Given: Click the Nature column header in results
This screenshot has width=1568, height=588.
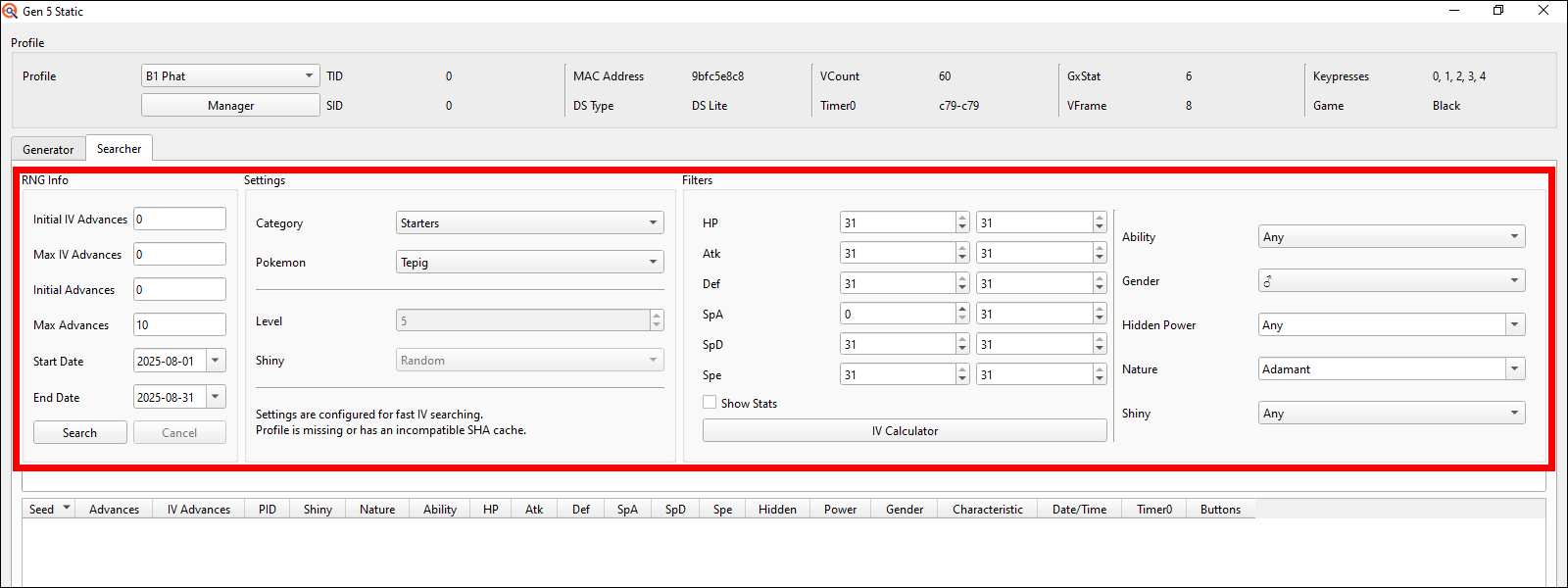Looking at the screenshot, I should point(377,509).
